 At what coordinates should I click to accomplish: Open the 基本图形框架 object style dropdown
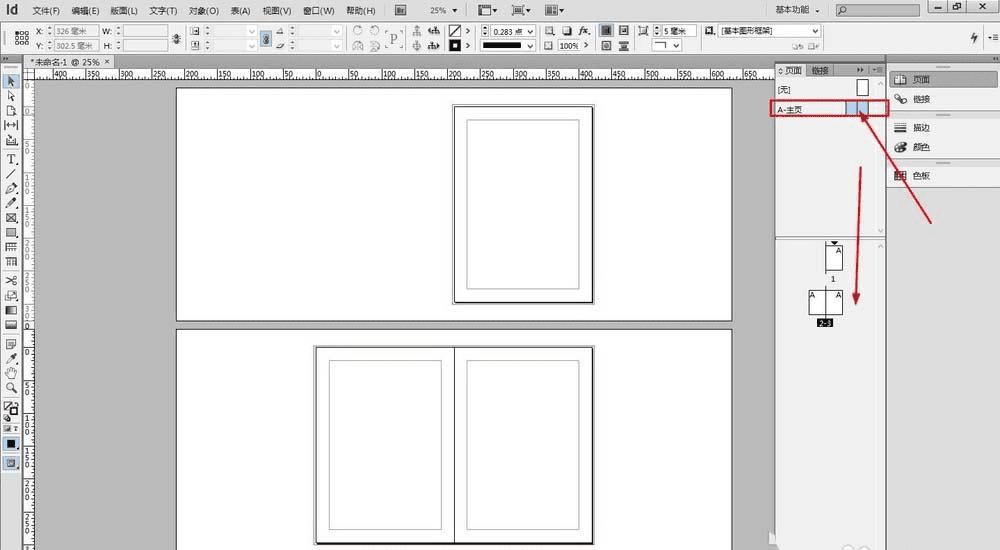click(x=769, y=31)
